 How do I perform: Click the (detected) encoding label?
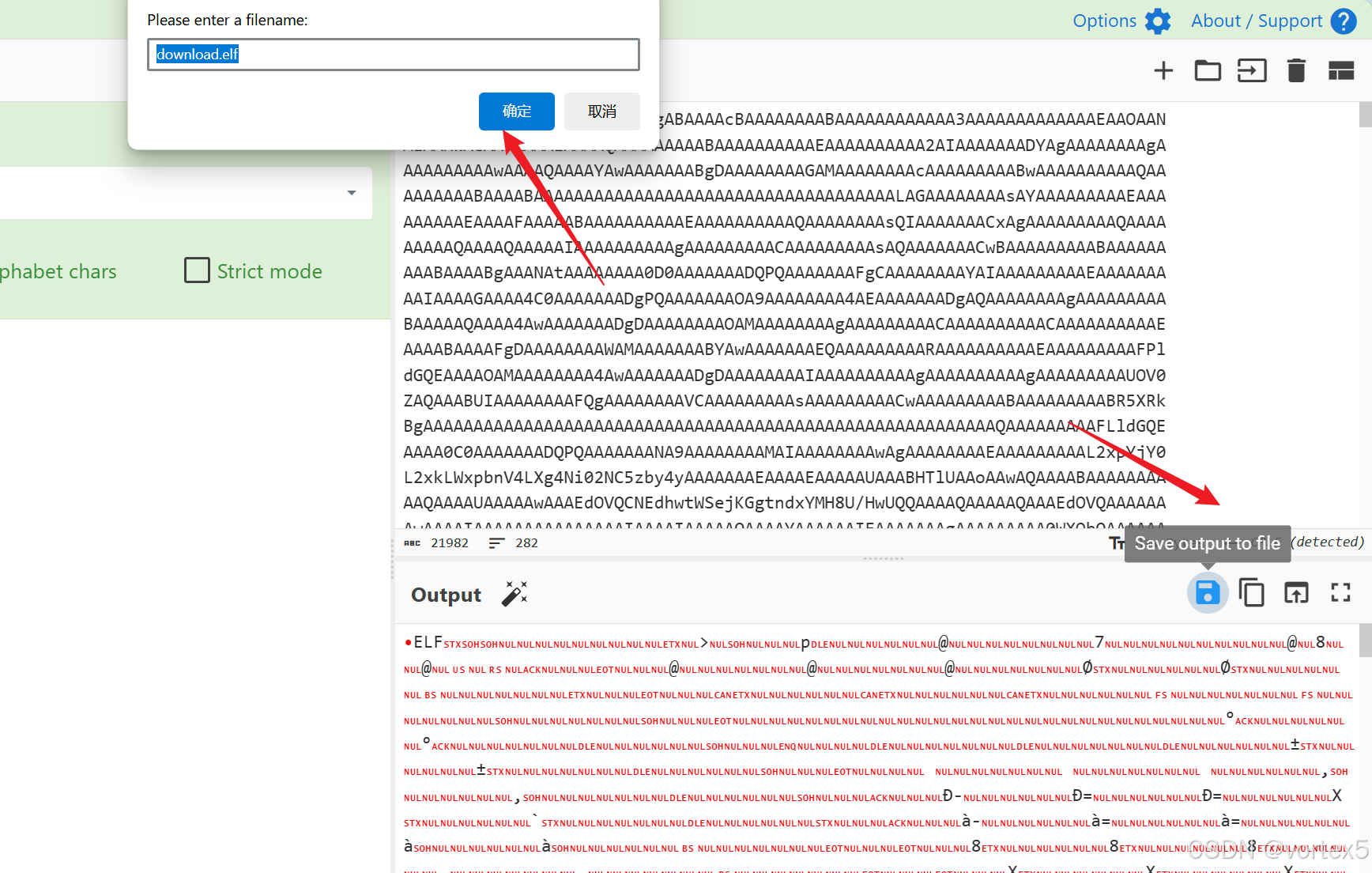click(1328, 542)
